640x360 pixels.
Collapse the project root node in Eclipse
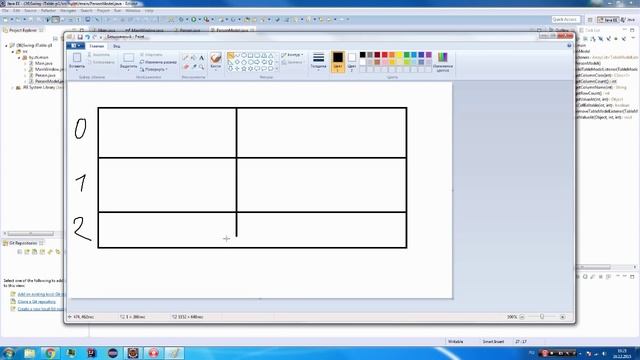[x=7, y=46]
